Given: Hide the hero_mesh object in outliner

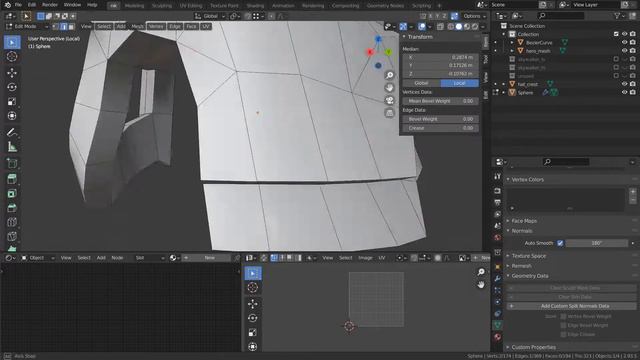Looking at the screenshot, I should (x=624, y=51).
